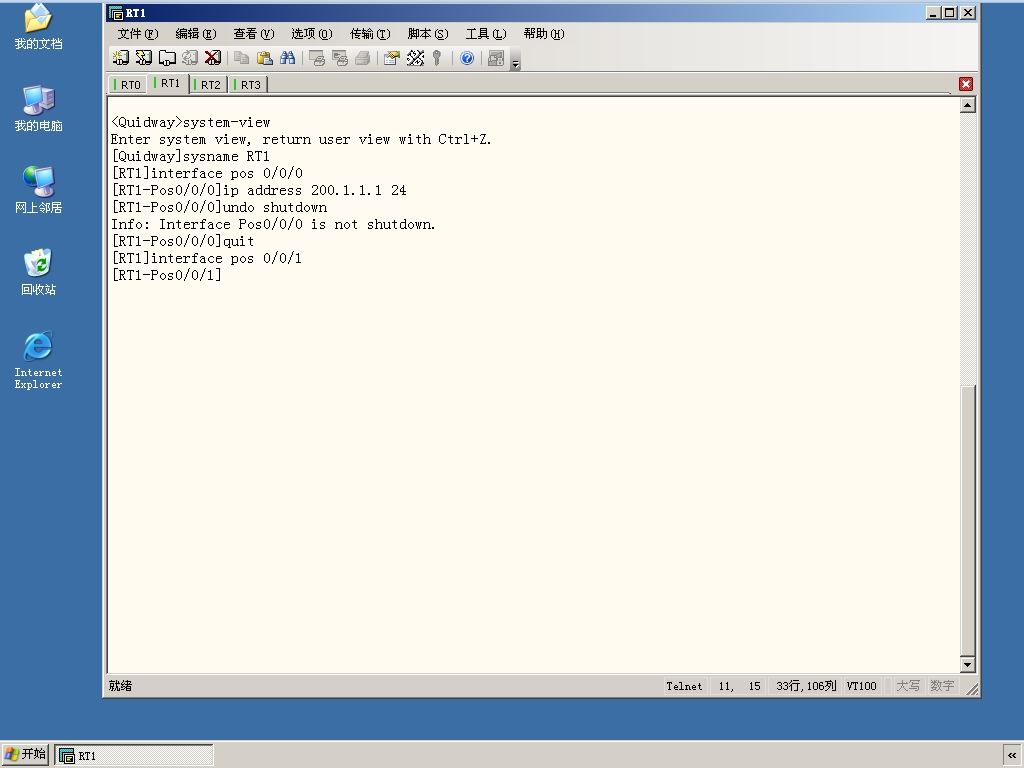The width and height of the screenshot is (1024, 768).
Task: Click the Copy toolbar icon
Action: point(242,58)
